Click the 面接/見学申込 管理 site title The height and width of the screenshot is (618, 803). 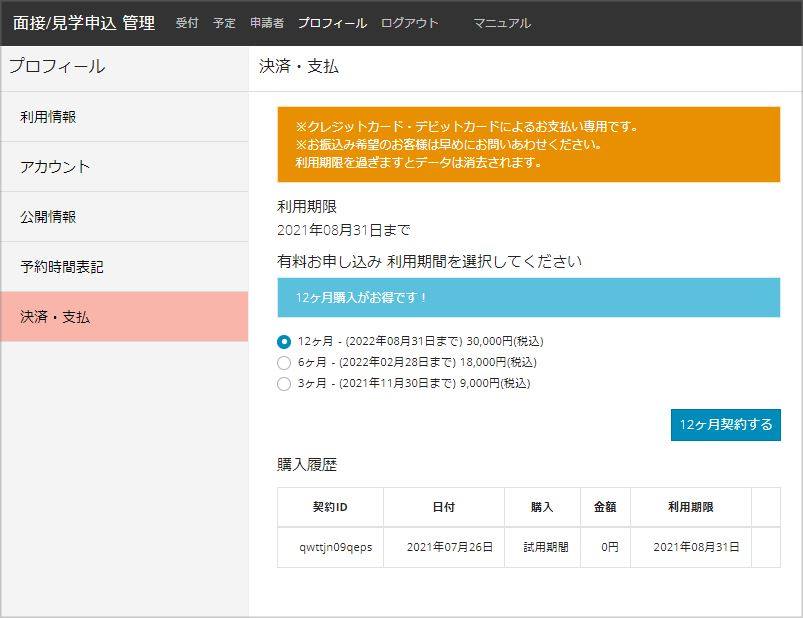pyautogui.click(x=84, y=23)
